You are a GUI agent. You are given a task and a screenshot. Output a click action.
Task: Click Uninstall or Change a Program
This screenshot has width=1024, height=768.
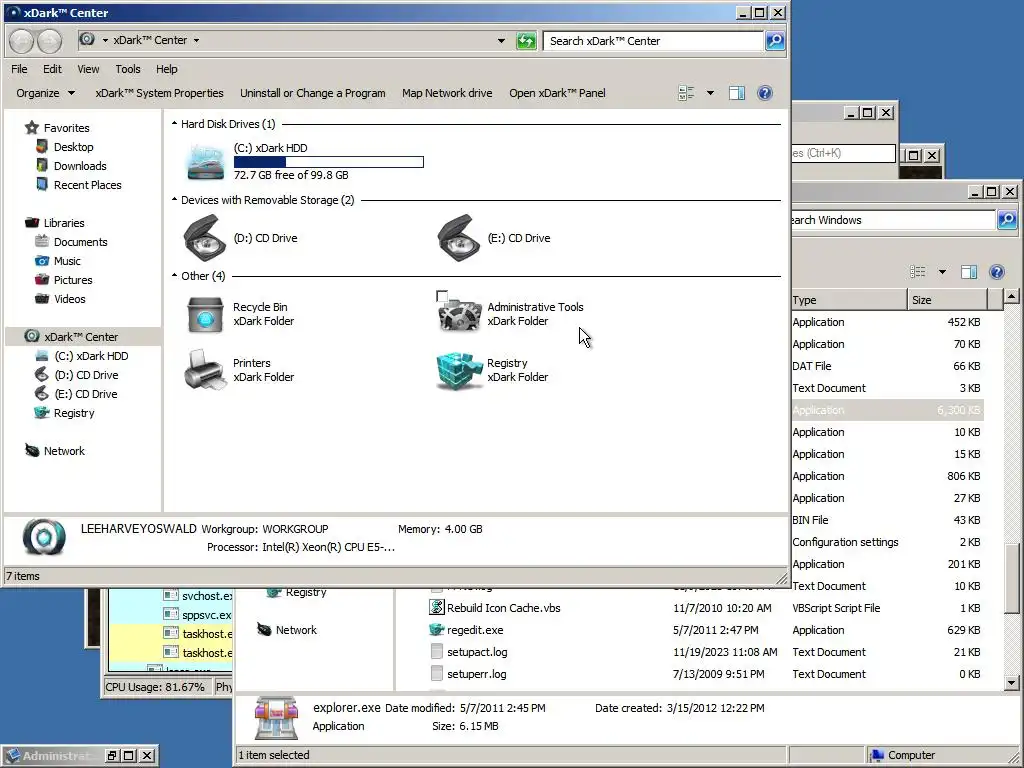pyautogui.click(x=313, y=93)
